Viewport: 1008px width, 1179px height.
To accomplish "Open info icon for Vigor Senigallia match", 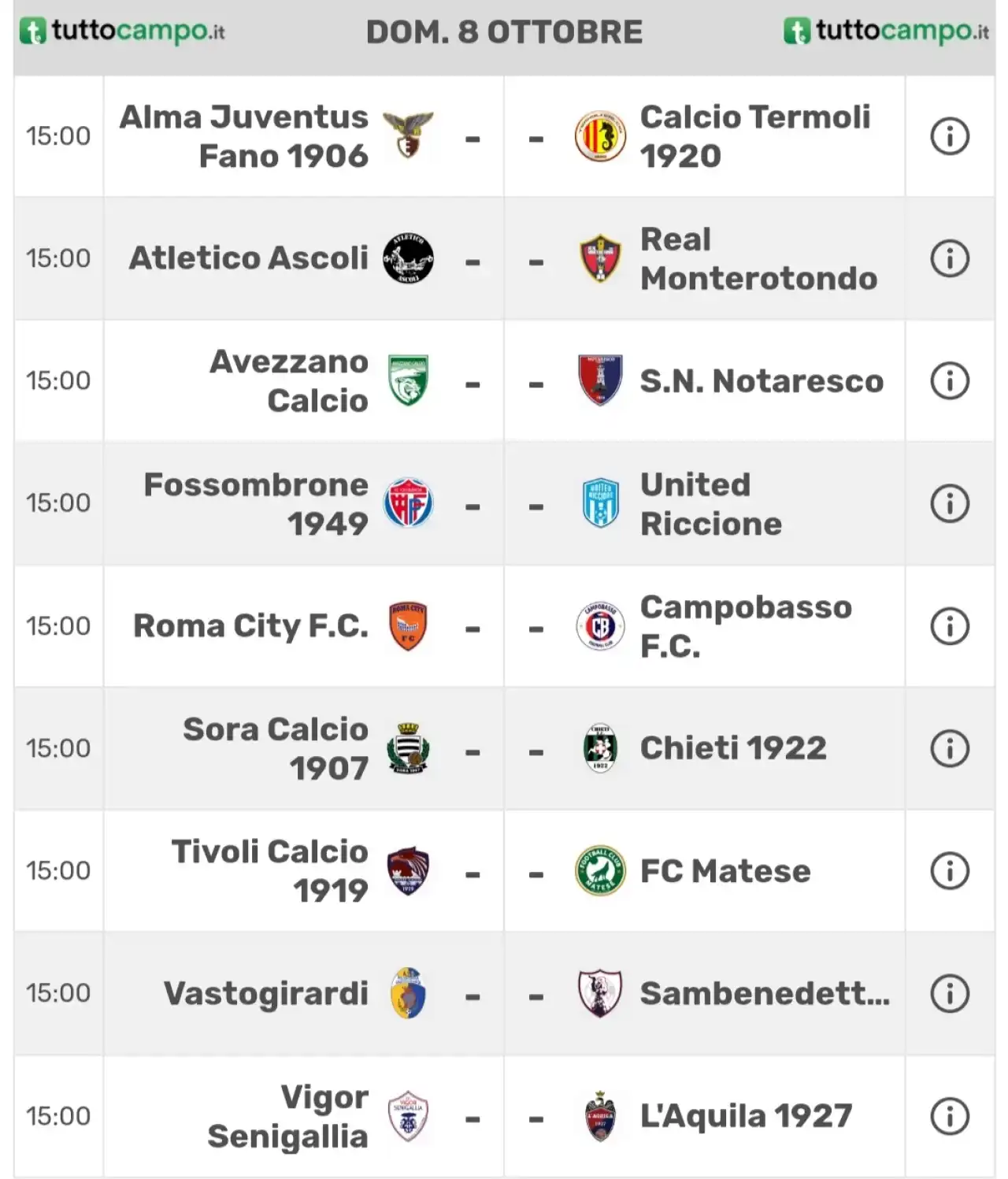I will [x=950, y=1116].
